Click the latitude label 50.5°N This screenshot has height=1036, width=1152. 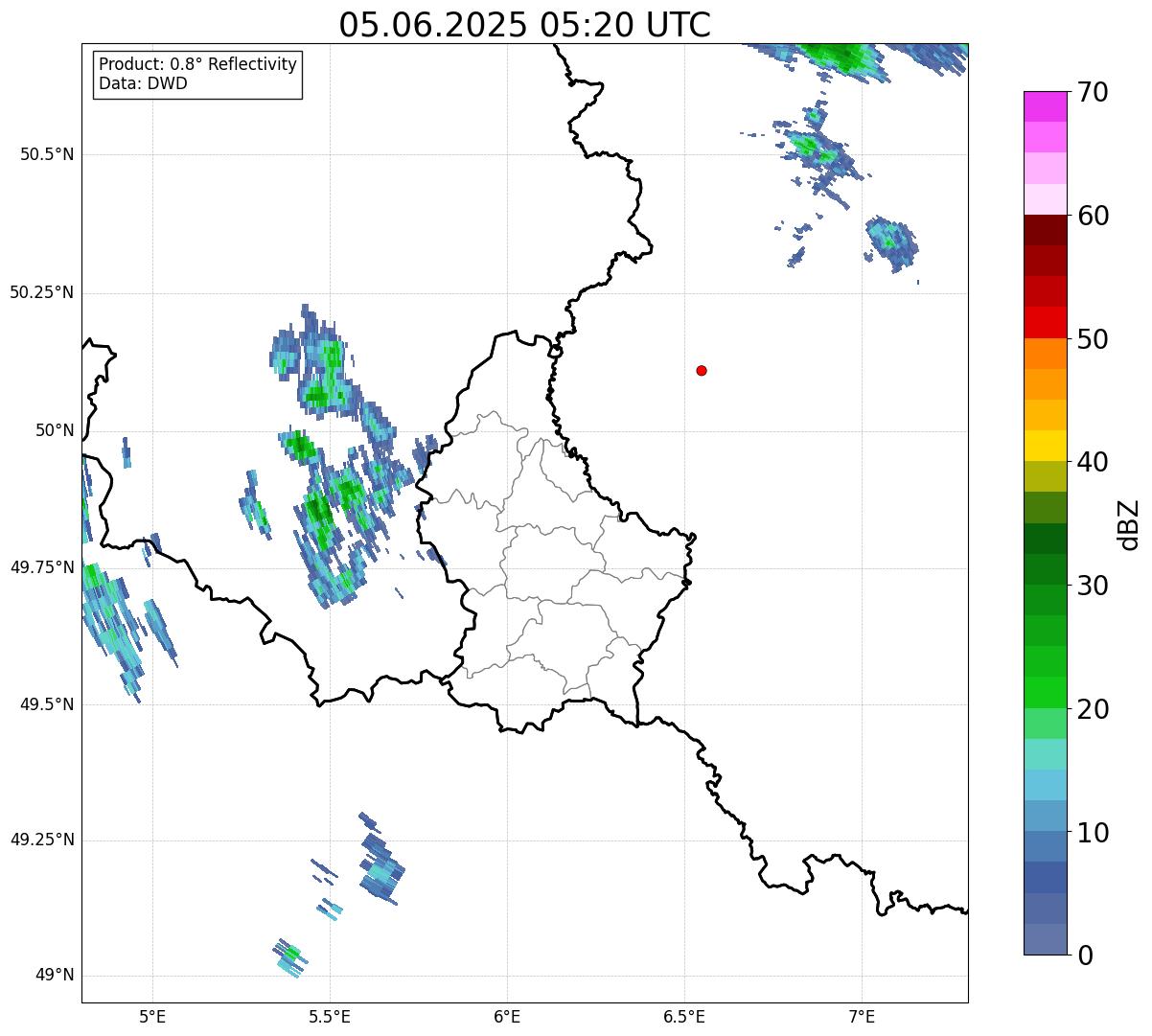[47, 154]
